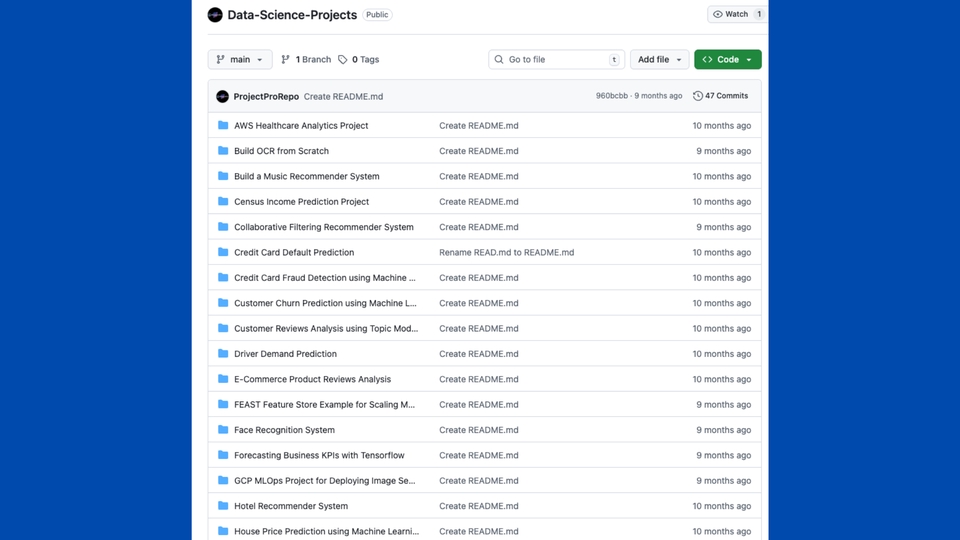Screen dimensions: 960x540
Task: Open GCP MLOps Project for Deploying folder name
Action: click(x=324, y=481)
